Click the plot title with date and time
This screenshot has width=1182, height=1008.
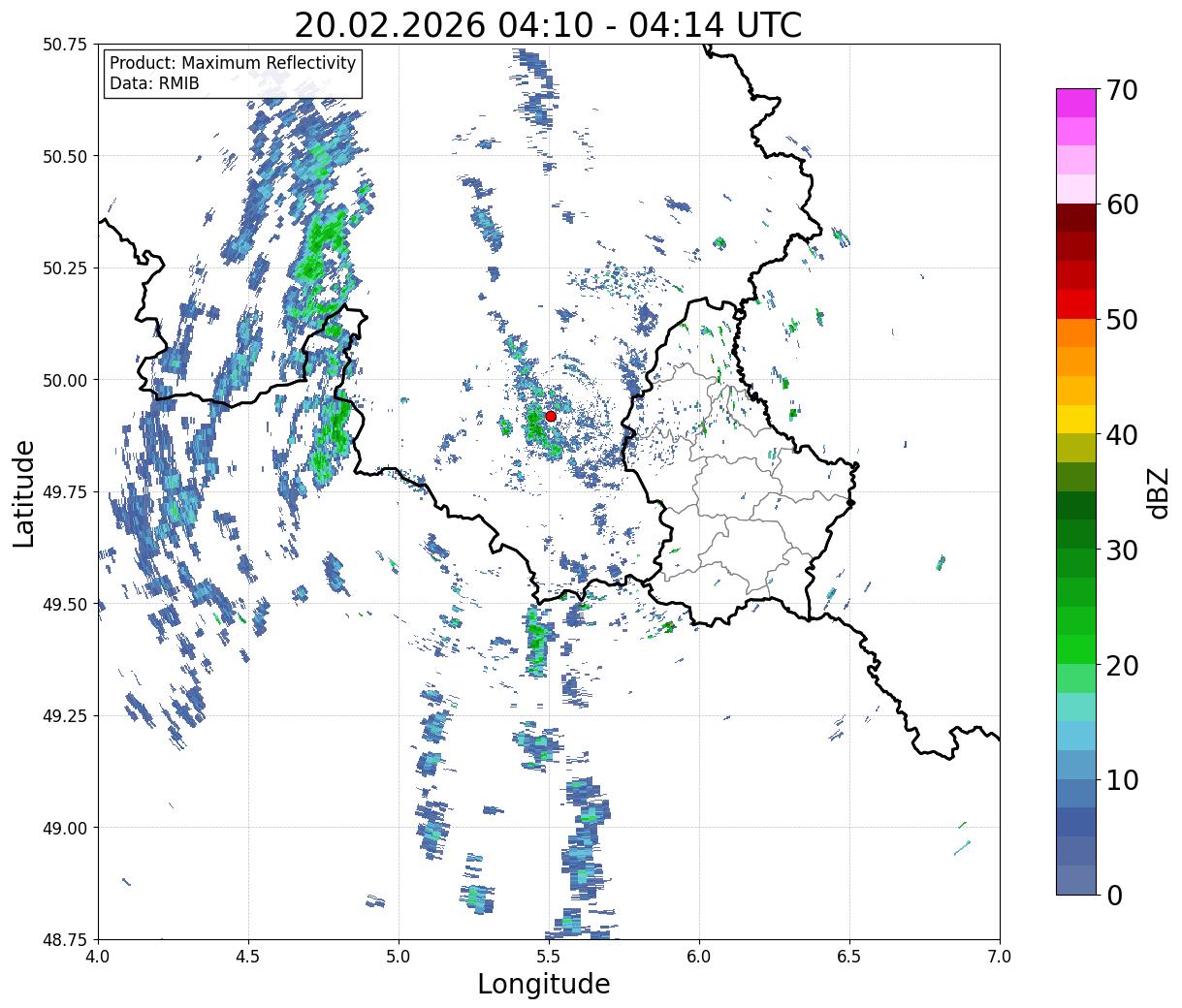tap(548, 25)
